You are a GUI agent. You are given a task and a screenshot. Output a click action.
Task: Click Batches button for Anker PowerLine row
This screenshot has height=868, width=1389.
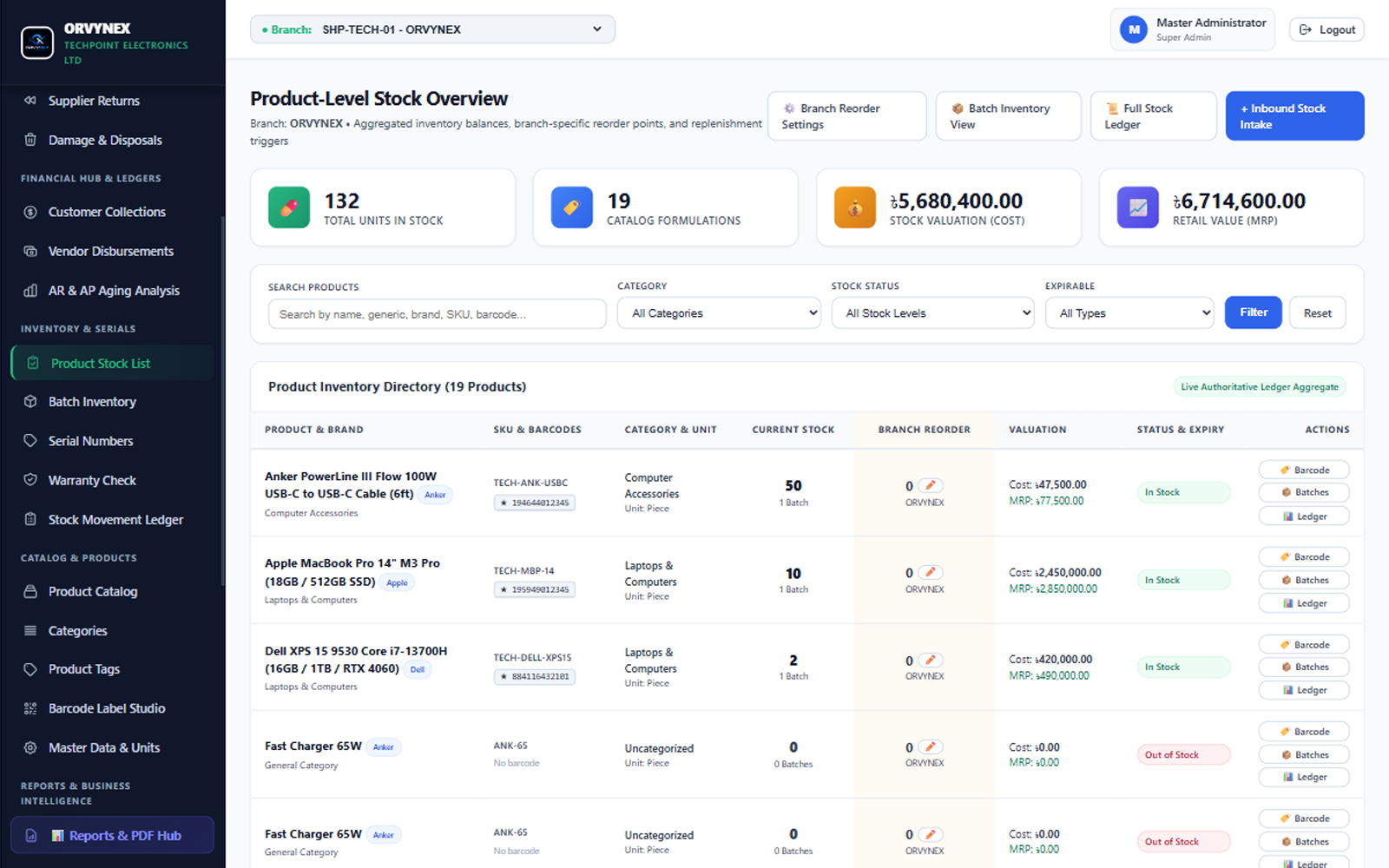coord(1304,492)
